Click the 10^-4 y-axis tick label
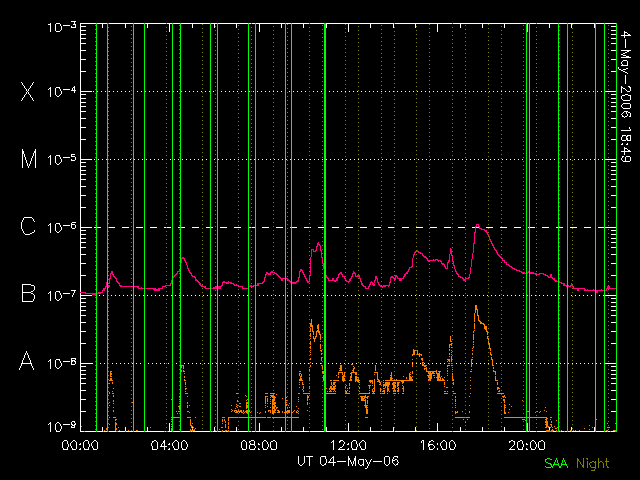Screen dimensions: 640x480 pos(62,91)
